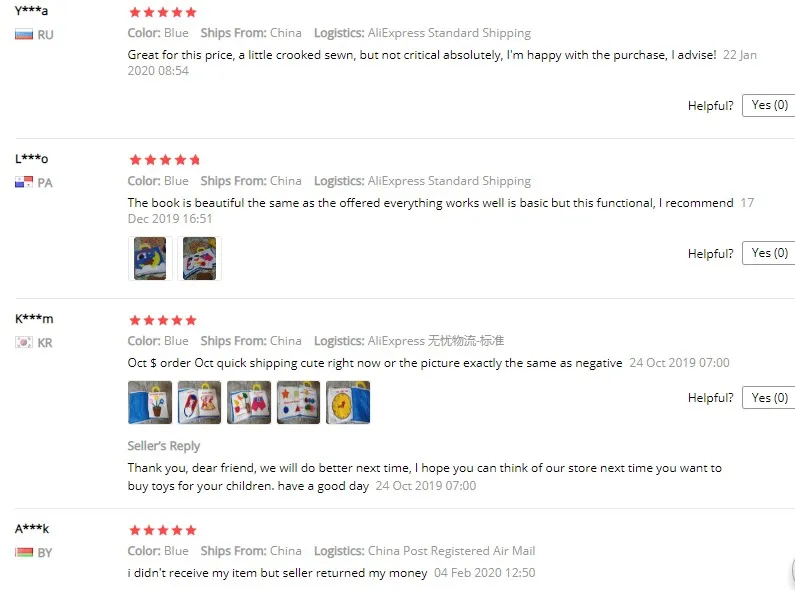This screenshot has height=590, width=795.
Task: Click the Russian flag icon next to RU
Action: tap(24, 35)
